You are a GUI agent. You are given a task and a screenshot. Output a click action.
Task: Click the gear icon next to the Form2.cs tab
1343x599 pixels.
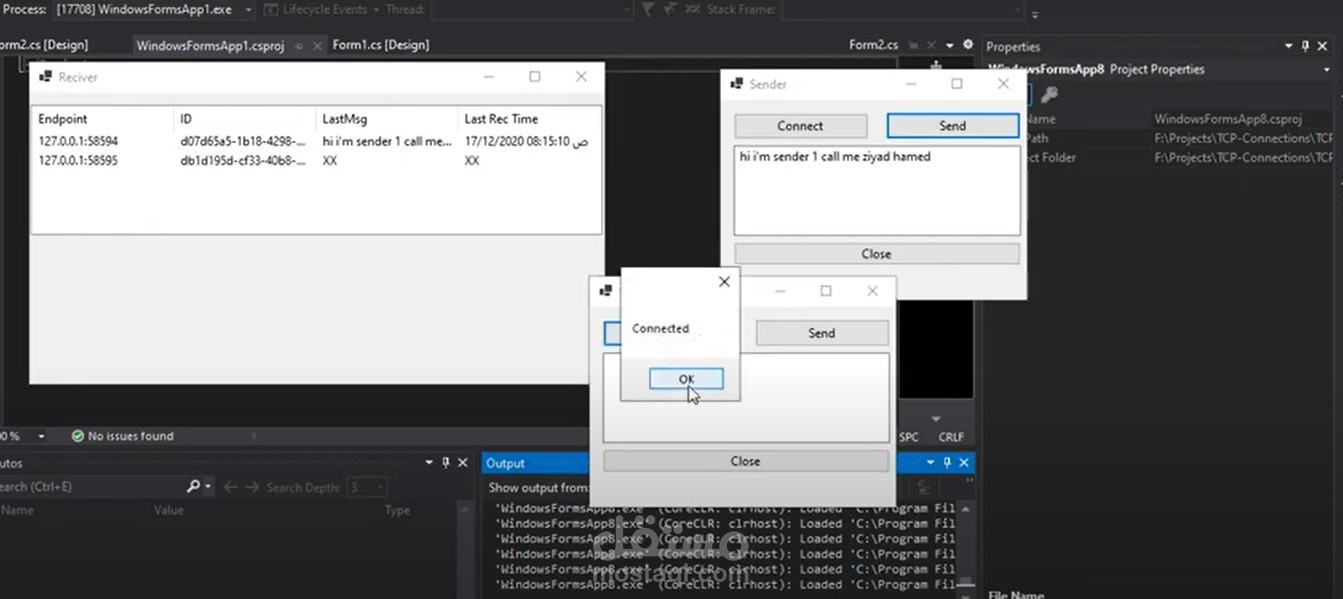tap(966, 45)
